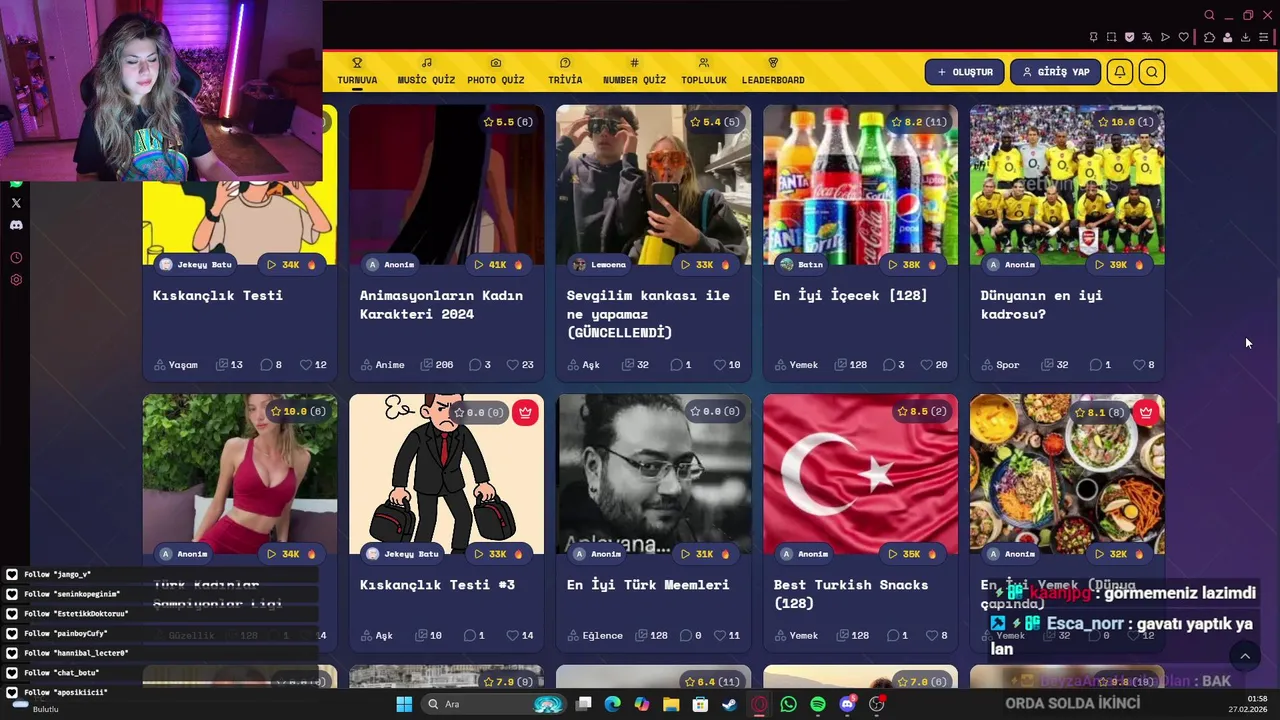Like the En İyi İçecek card (20 likes)
This screenshot has height=720, width=1280.
coord(934,365)
